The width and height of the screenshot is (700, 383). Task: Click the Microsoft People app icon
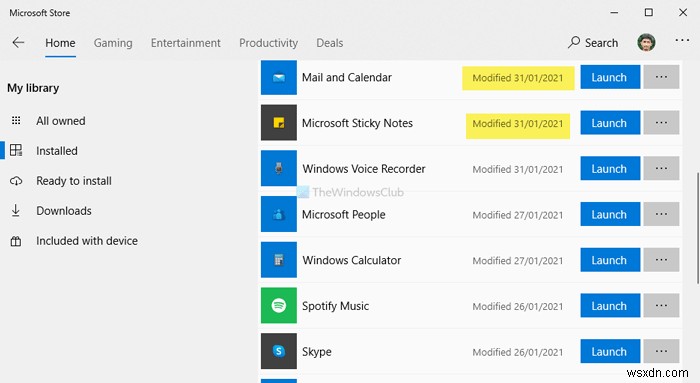click(279, 214)
